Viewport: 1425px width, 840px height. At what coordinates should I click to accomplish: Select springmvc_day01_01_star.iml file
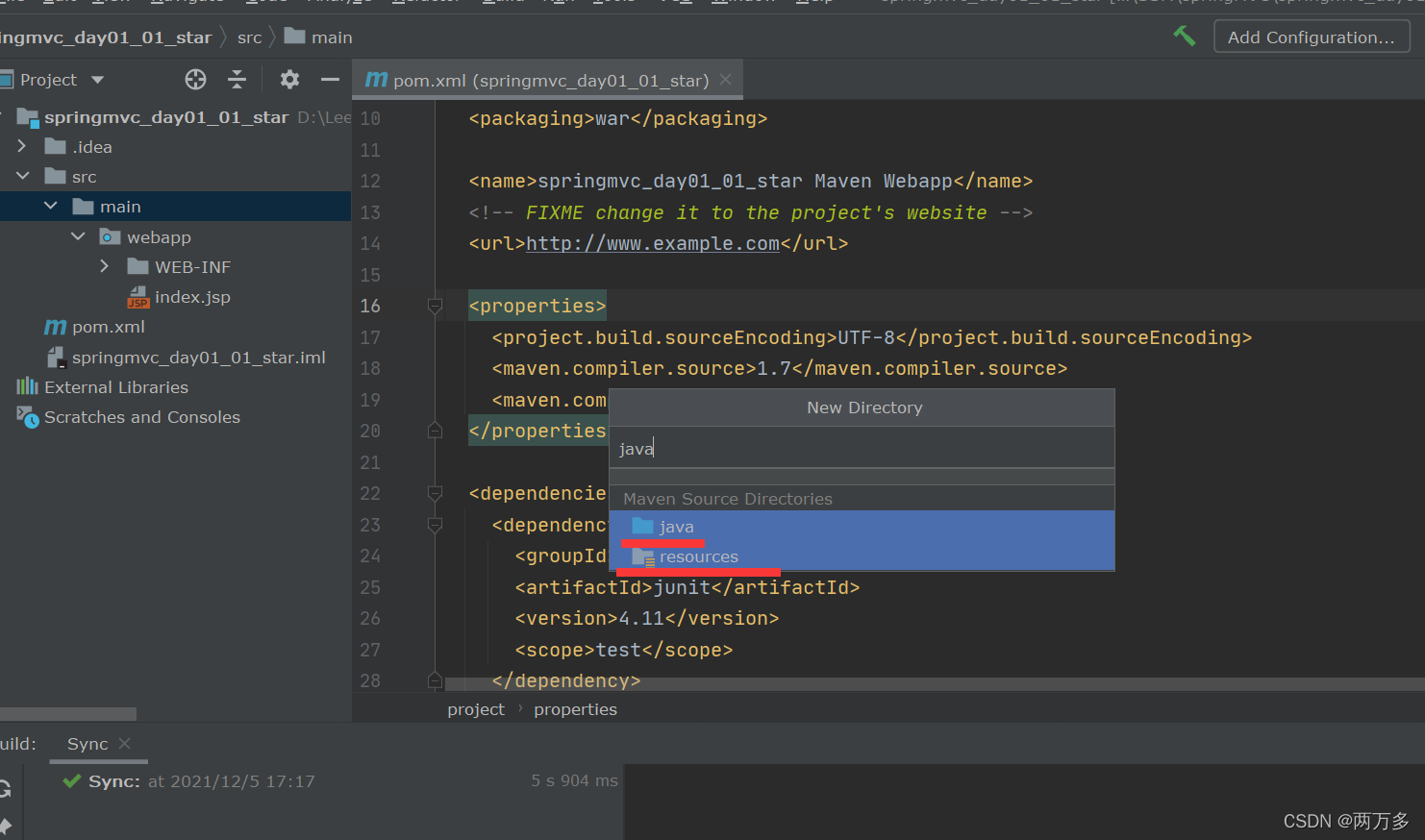pyautogui.click(x=198, y=358)
